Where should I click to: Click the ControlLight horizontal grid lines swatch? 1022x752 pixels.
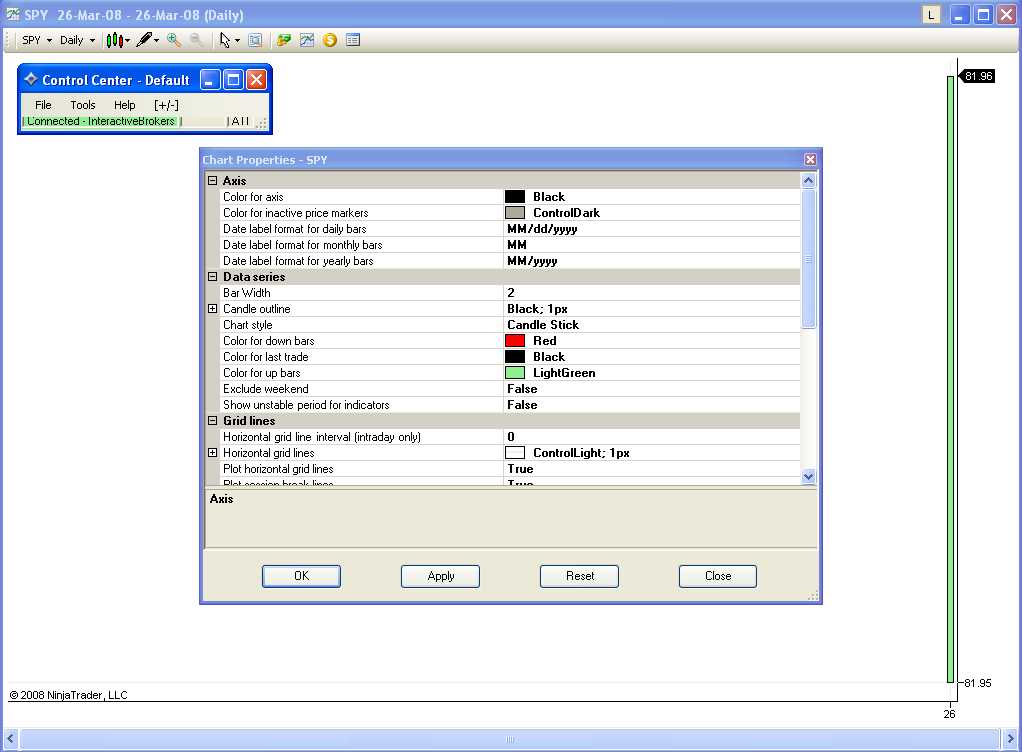[x=515, y=452]
